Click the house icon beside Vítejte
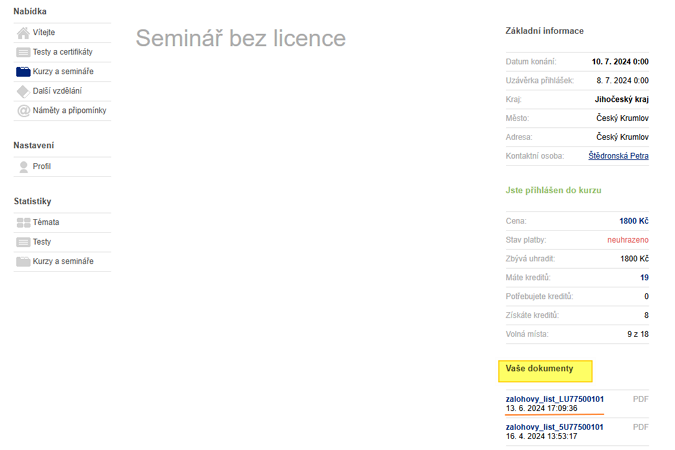 point(24,33)
